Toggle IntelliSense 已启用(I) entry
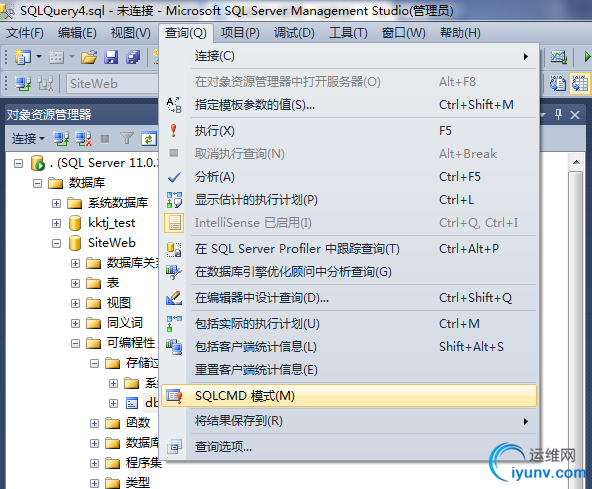Image resolution: width=592 pixels, height=489 pixels. coord(349,223)
